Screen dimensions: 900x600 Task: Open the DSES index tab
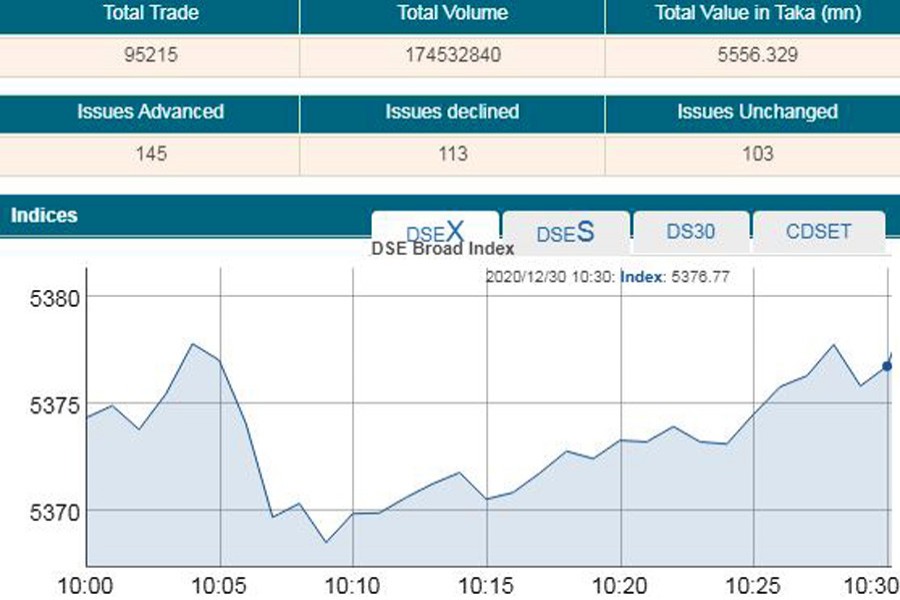point(566,233)
